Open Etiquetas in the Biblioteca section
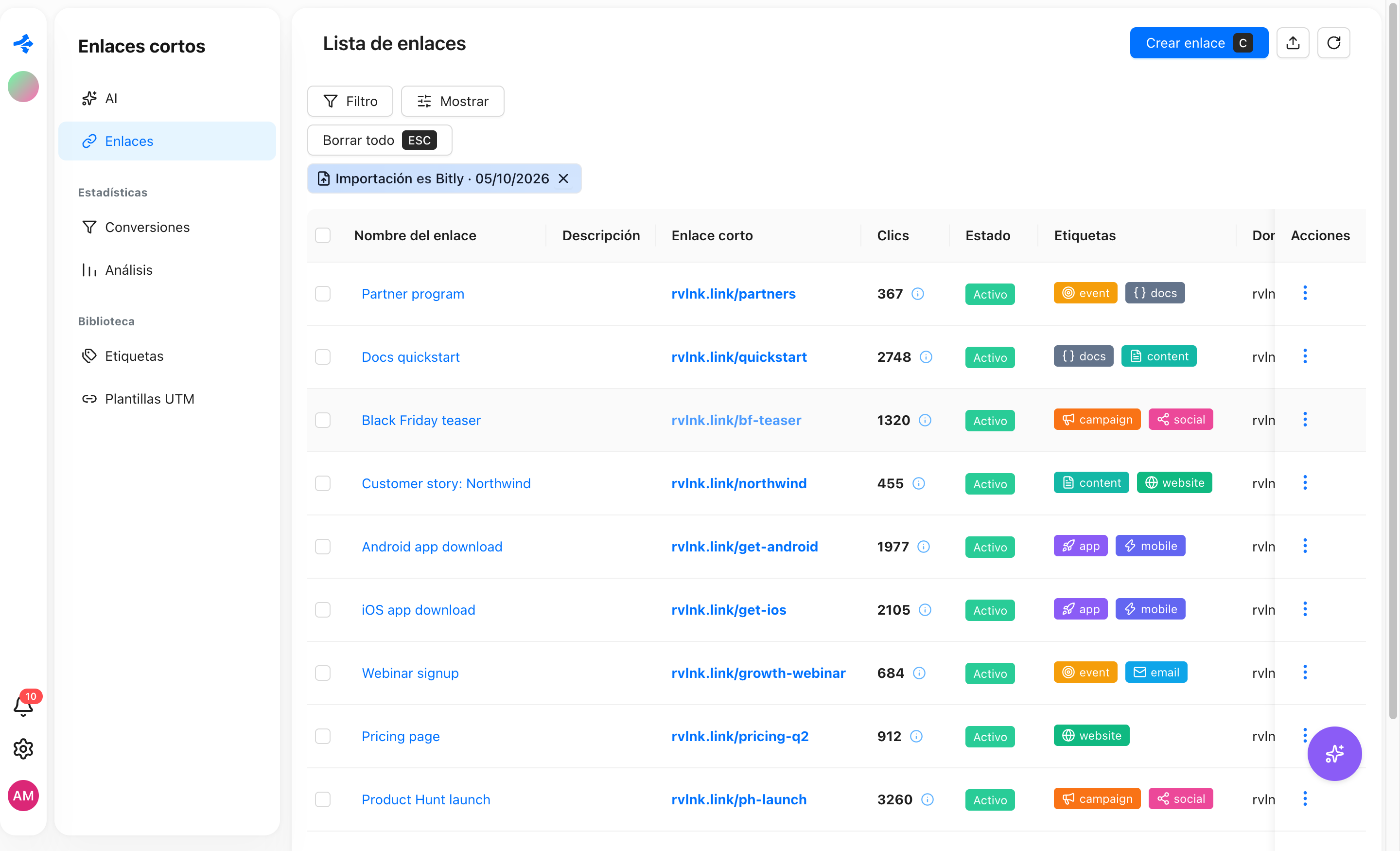Image resolution: width=1400 pixels, height=851 pixels. click(x=167, y=356)
